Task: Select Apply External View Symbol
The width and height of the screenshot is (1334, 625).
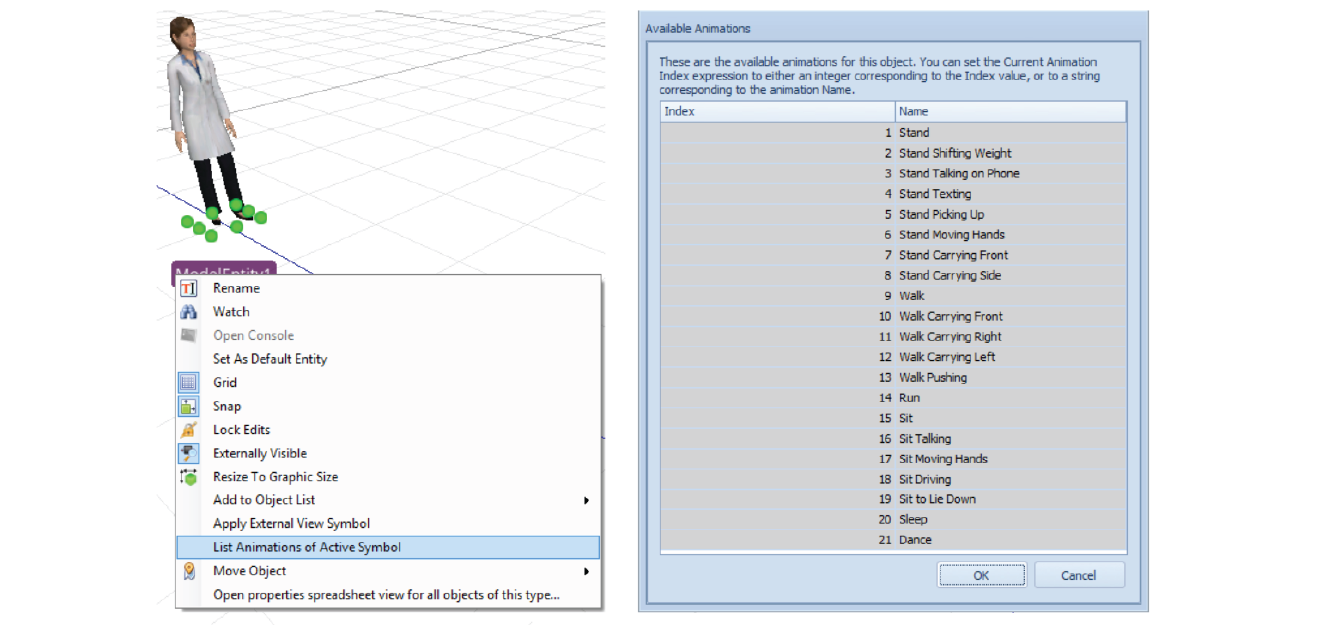Action: pyautogui.click(x=291, y=524)
